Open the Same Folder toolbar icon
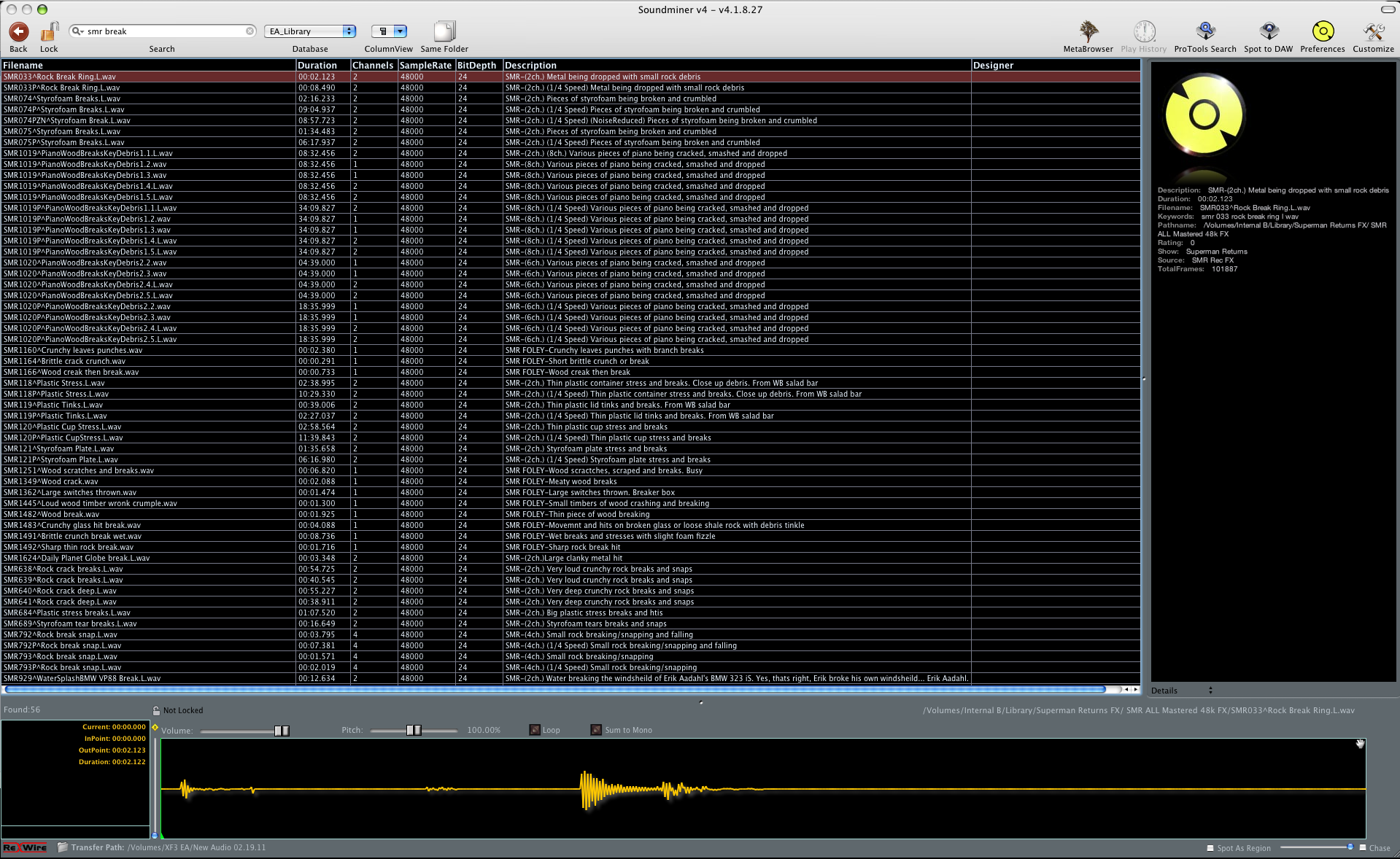This screenshot has width=1400, height=859. (444, 31)
